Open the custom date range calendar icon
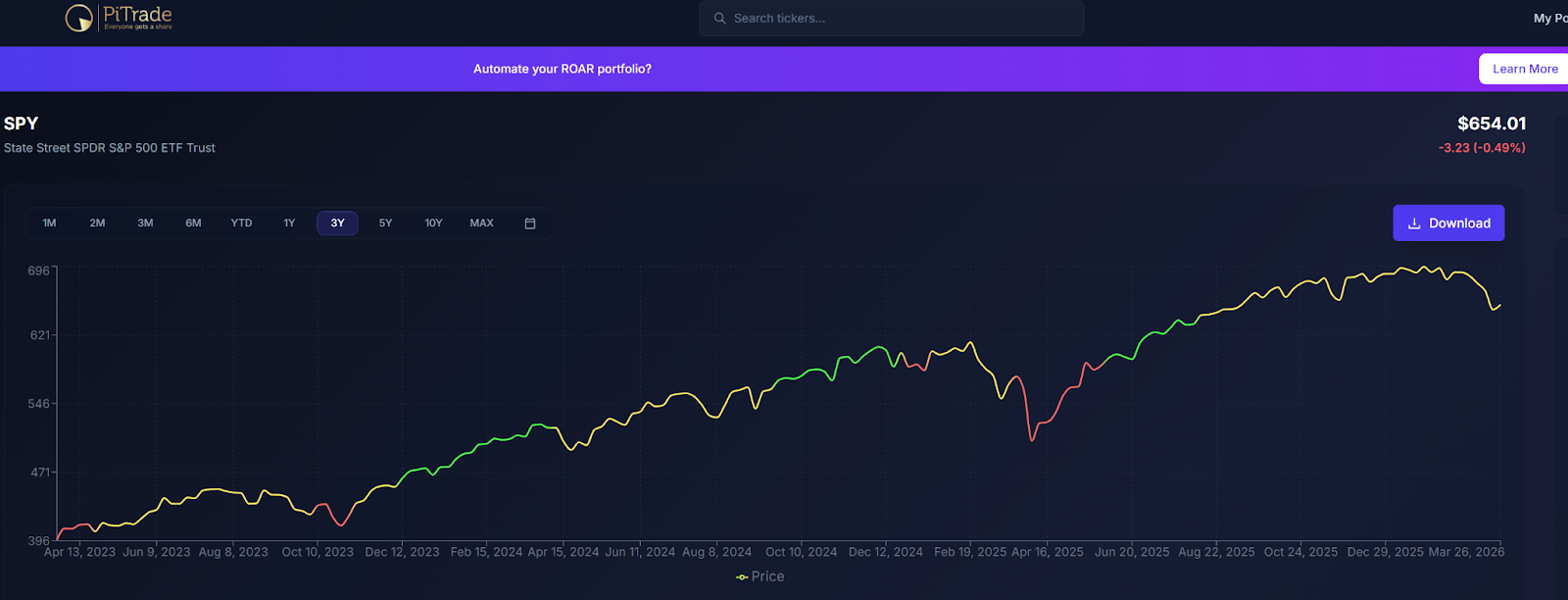 coord(530,224)
